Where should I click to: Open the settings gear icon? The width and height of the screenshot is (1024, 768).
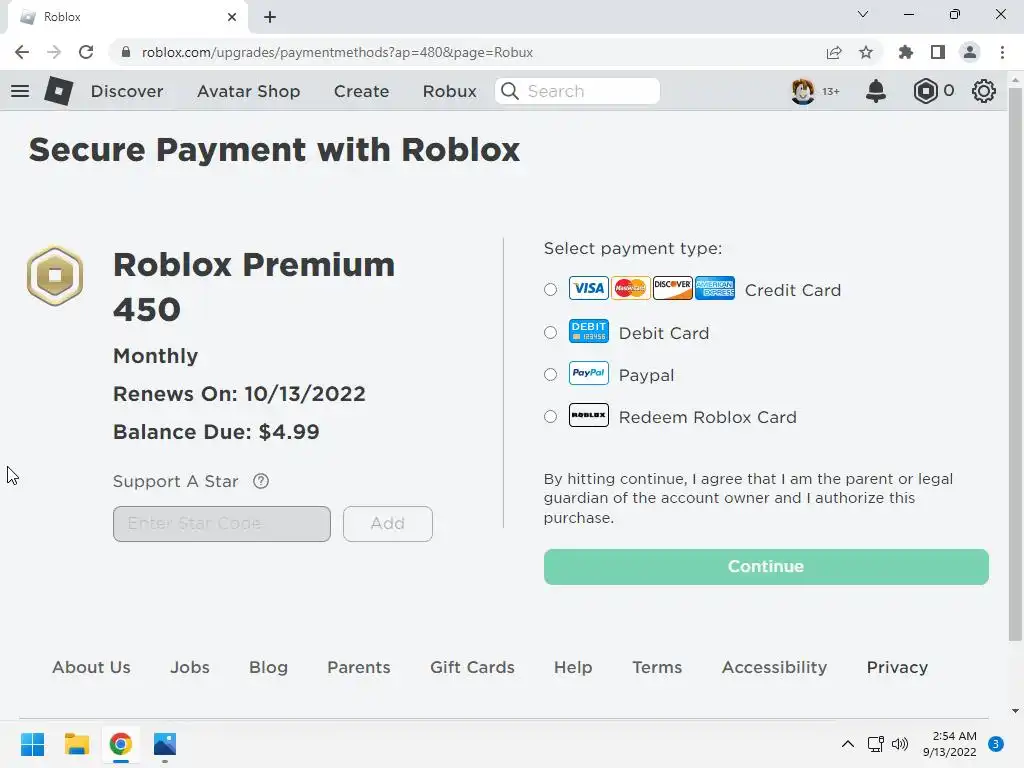click(984, 91)
